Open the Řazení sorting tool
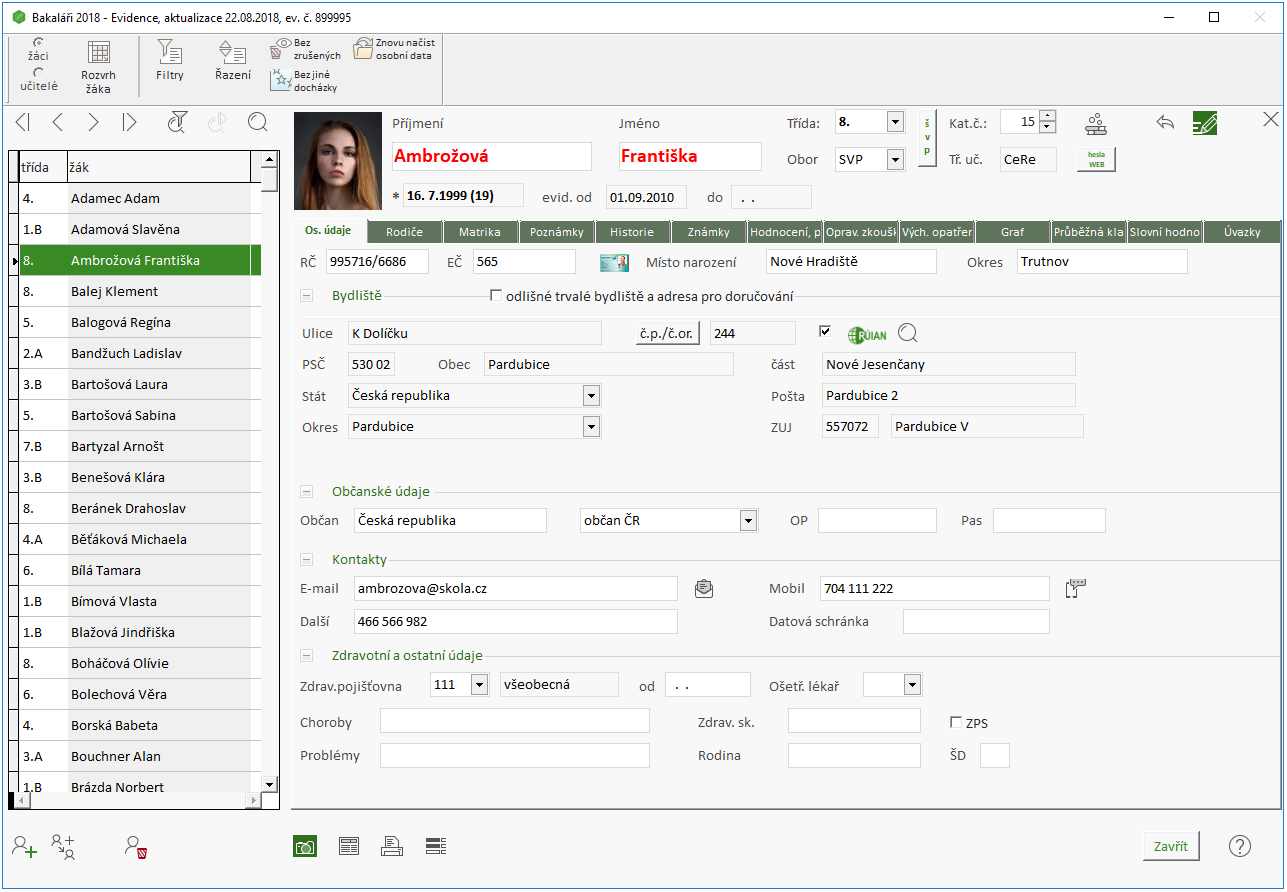 [232, 62]
